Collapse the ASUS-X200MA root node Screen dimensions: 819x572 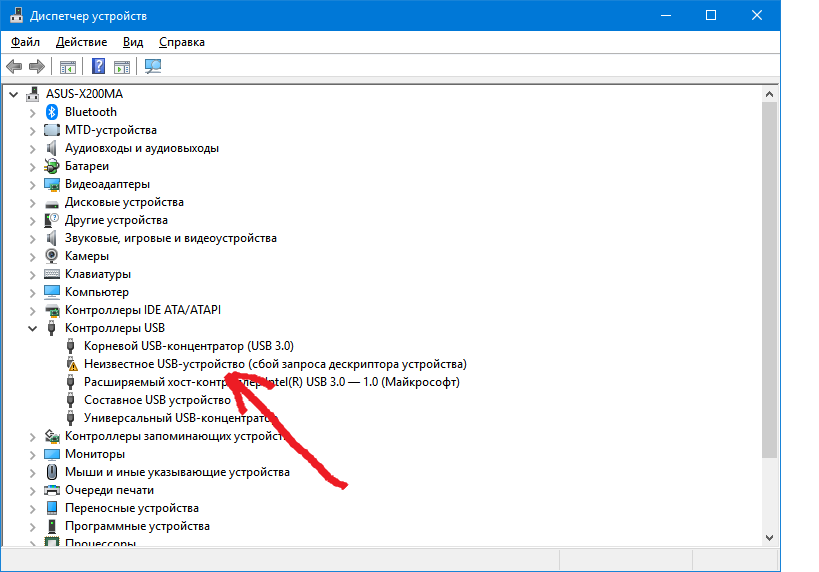tap(13, 94)
